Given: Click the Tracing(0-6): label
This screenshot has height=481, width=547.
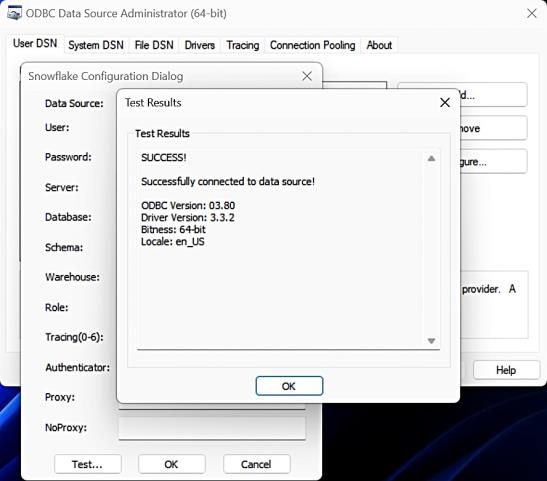Looking at the screenshot, I should pos(74,337).
